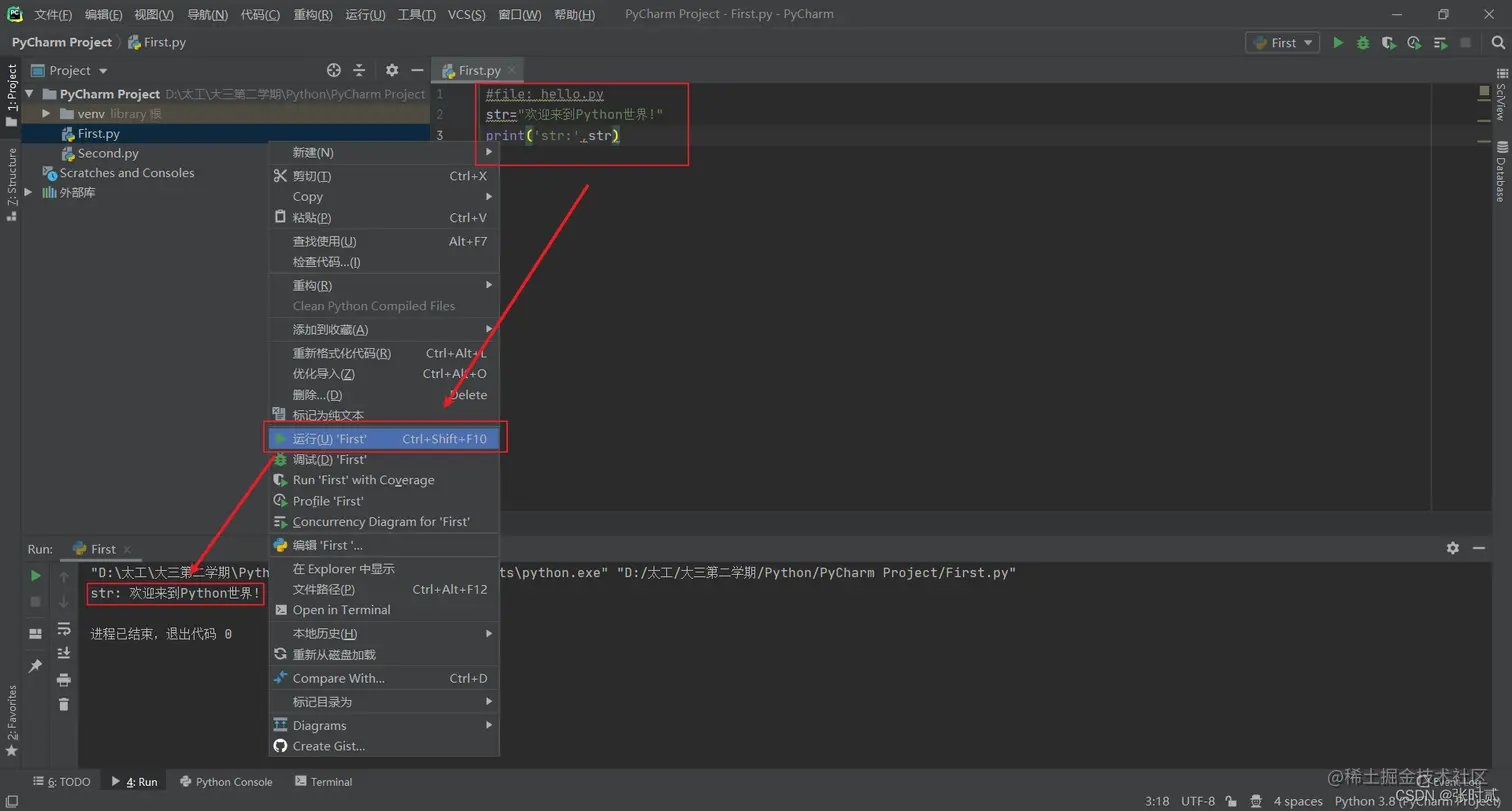Image resolution: width=1512 pixels, height=811 pixels.
Task: Expand the 本地历史(H) submenu
Action: tap(384, 633)
